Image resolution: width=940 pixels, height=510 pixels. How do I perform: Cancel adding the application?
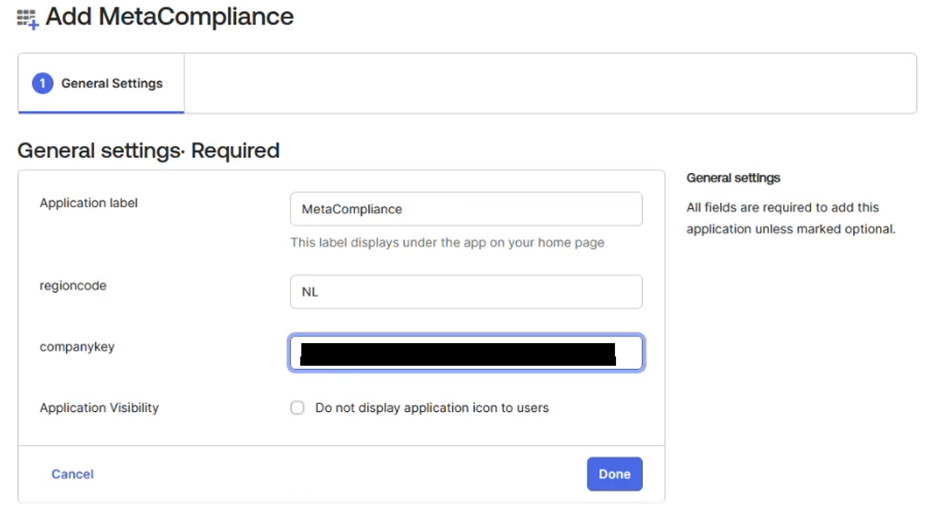73,474
